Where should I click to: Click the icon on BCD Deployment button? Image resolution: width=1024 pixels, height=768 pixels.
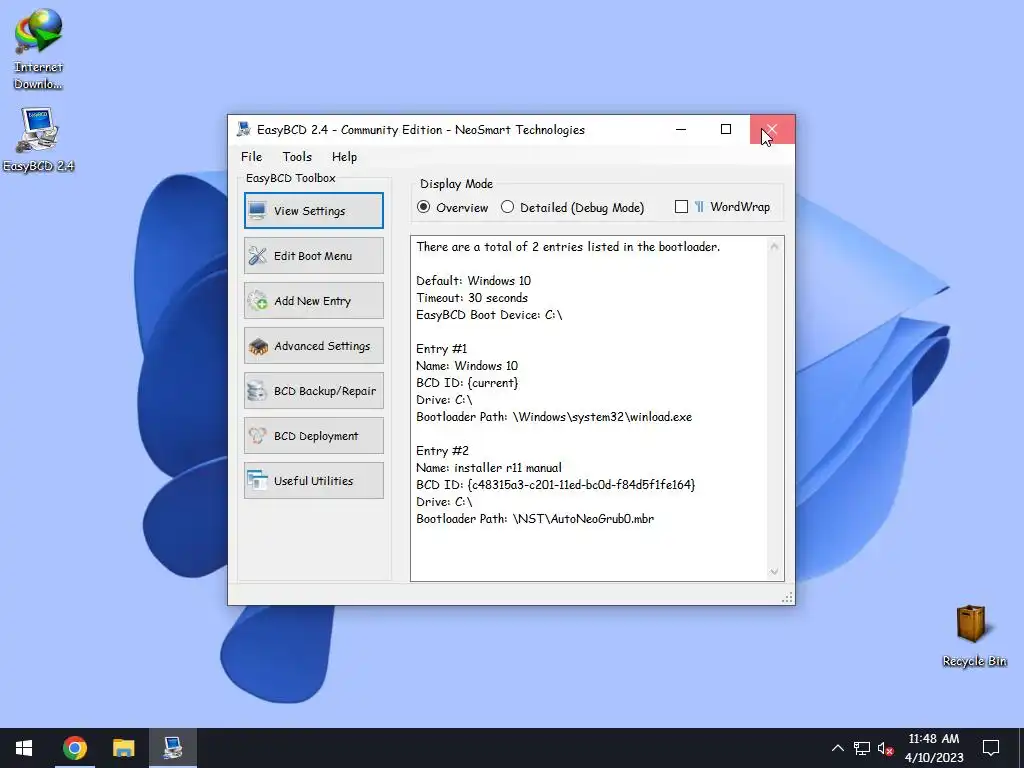click(x=257, y=436)
